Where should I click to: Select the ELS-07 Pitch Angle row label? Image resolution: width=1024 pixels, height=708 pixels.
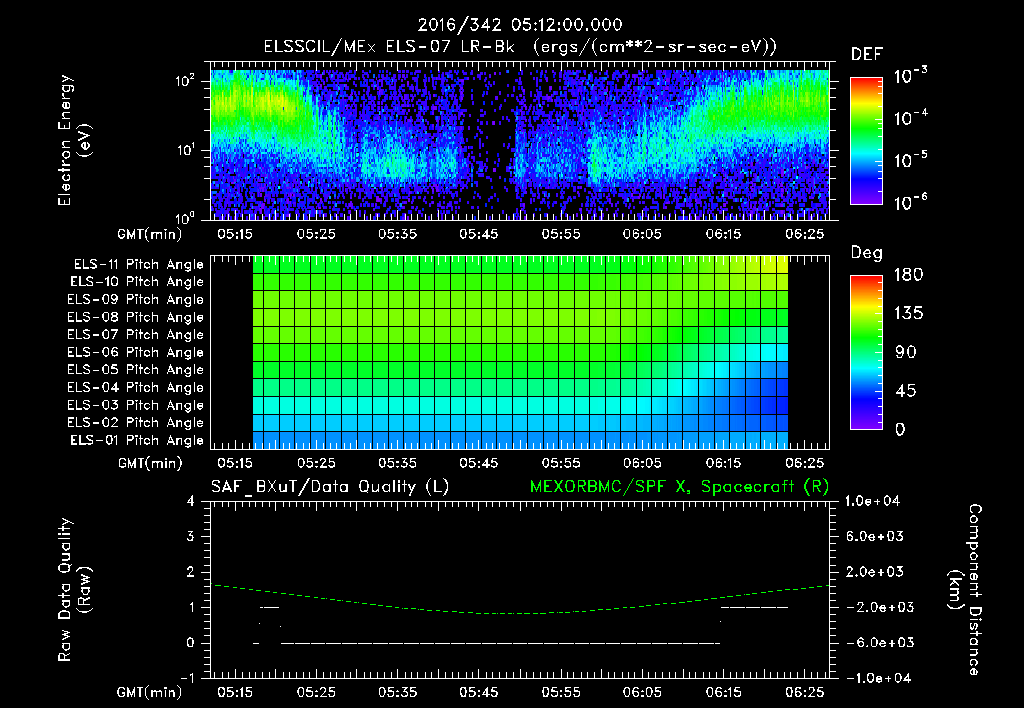click(x=136, y=334)
